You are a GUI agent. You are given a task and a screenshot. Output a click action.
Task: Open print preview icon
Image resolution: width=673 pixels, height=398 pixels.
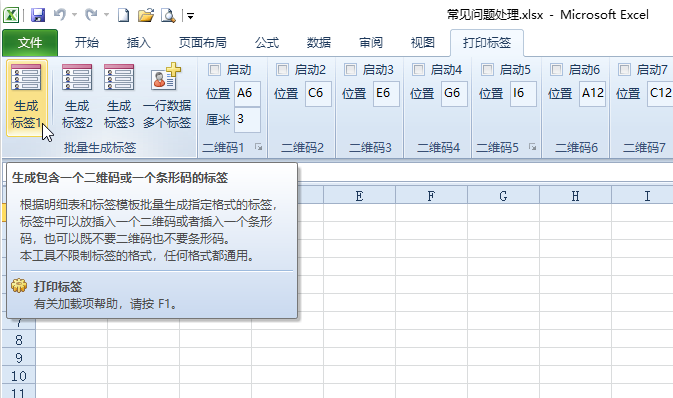pyautogui.click(x=168, y=15)
